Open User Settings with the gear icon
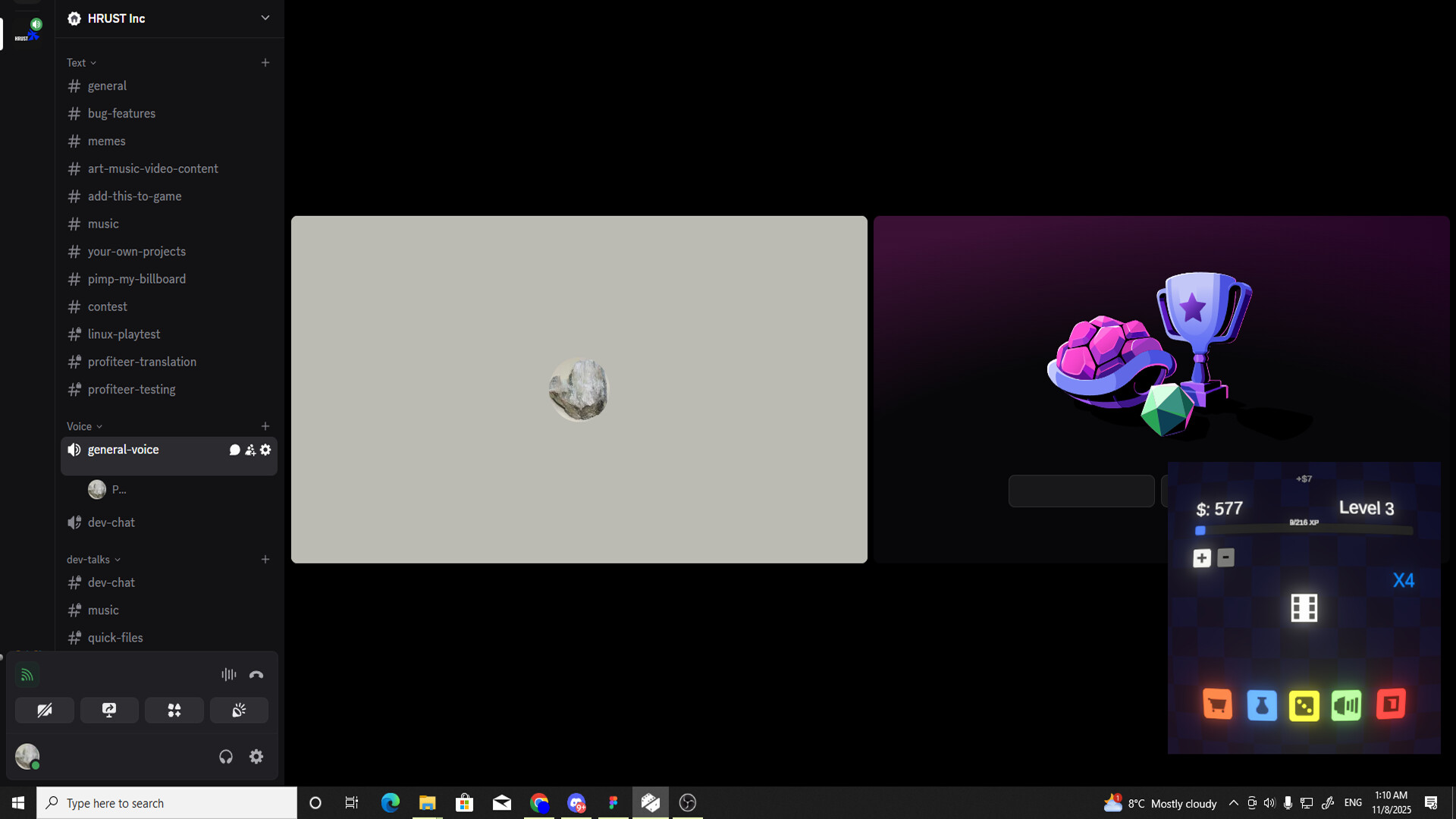The width and height of the screenshot is (1456, 819). pyautogui.click(x=256, y=756)
